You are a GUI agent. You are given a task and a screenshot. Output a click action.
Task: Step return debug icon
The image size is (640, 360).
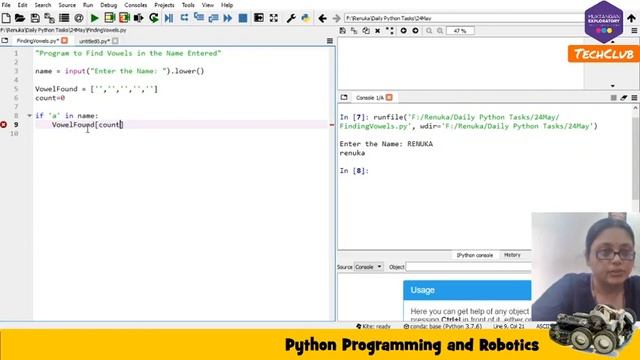(213, 18)
